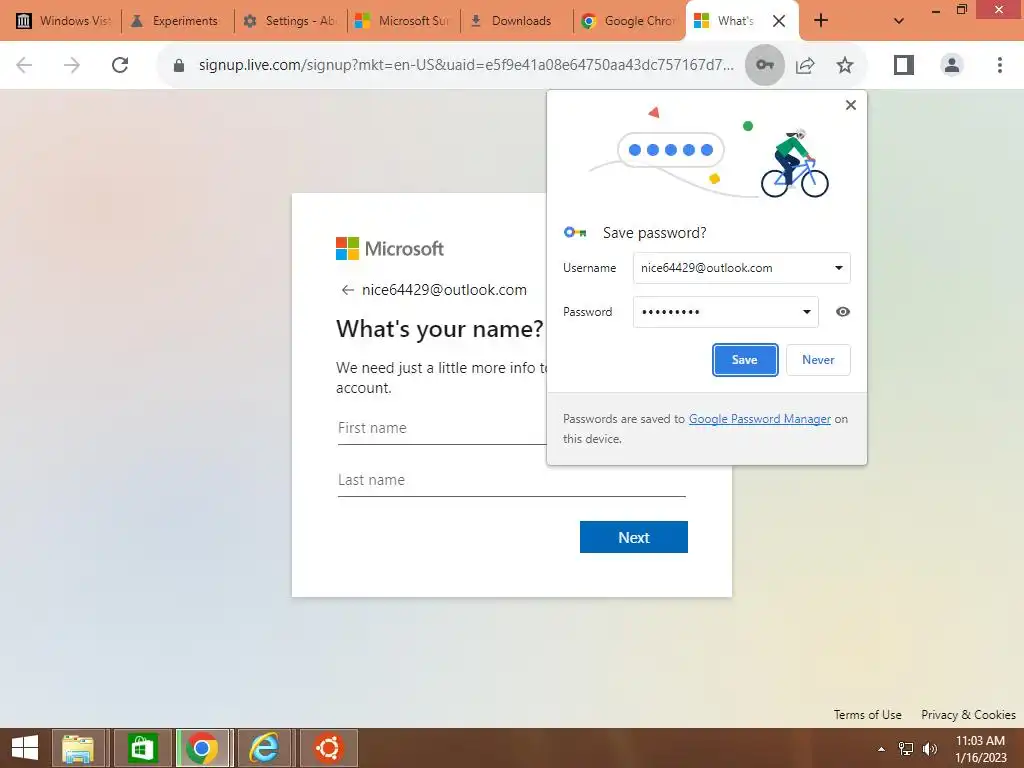Switch to the Experiments tab
The height and width of the screenshot is (768, 1024).
175,21
